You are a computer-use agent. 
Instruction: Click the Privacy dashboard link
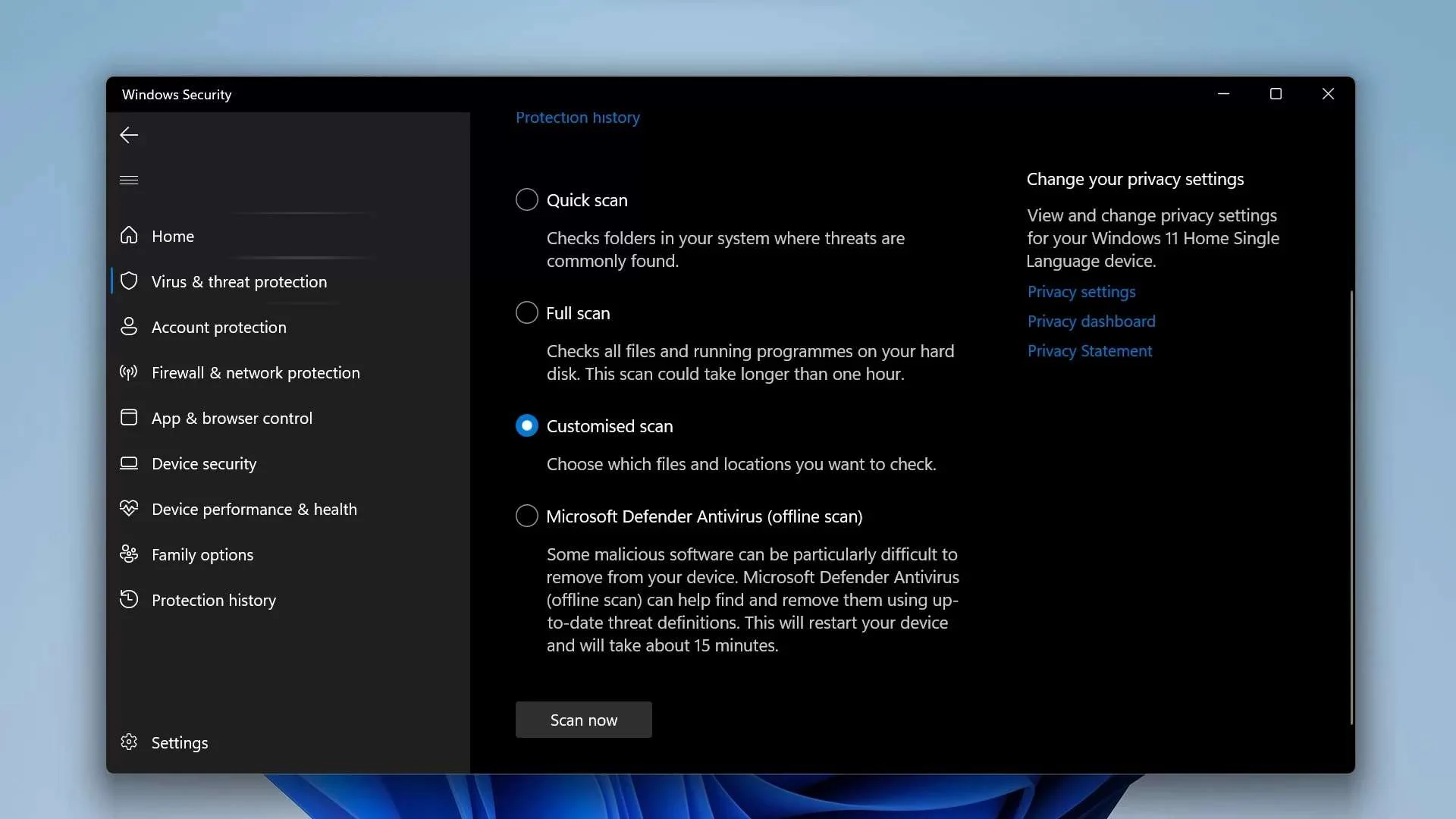click(x=1091, y=320)
